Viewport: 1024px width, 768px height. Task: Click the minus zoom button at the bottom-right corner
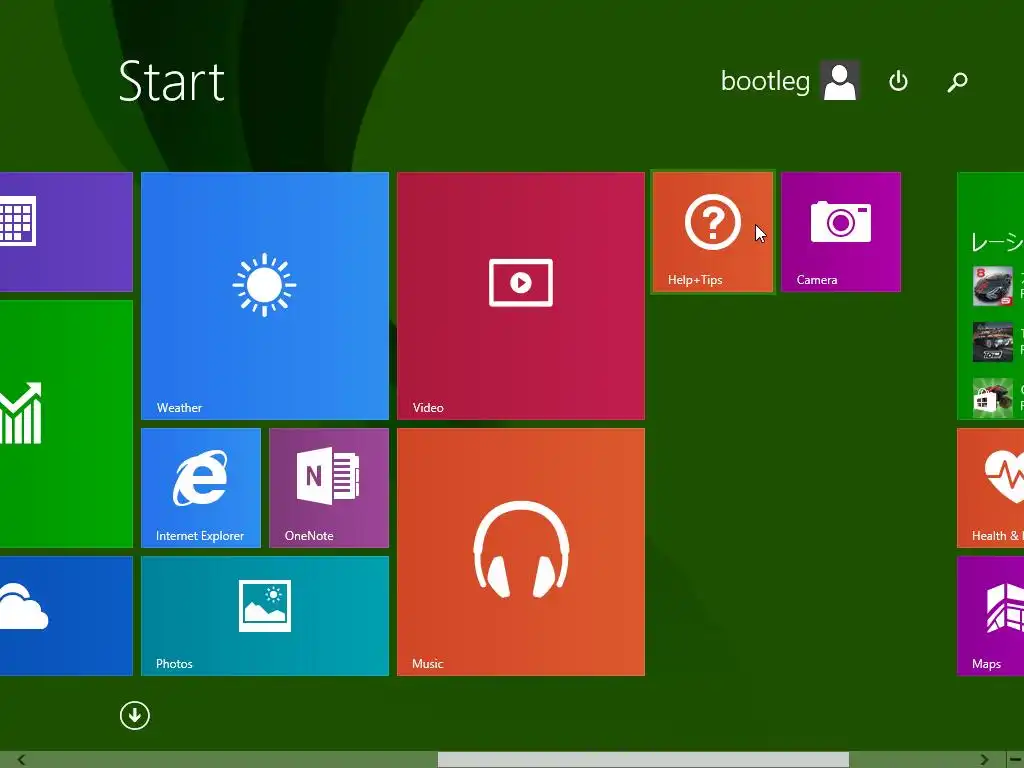(x=1015, y=760)
